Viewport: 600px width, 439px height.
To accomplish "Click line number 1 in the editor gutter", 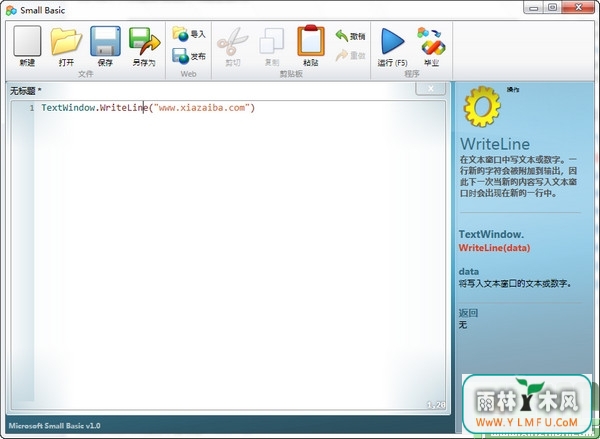I will [32, 108].
